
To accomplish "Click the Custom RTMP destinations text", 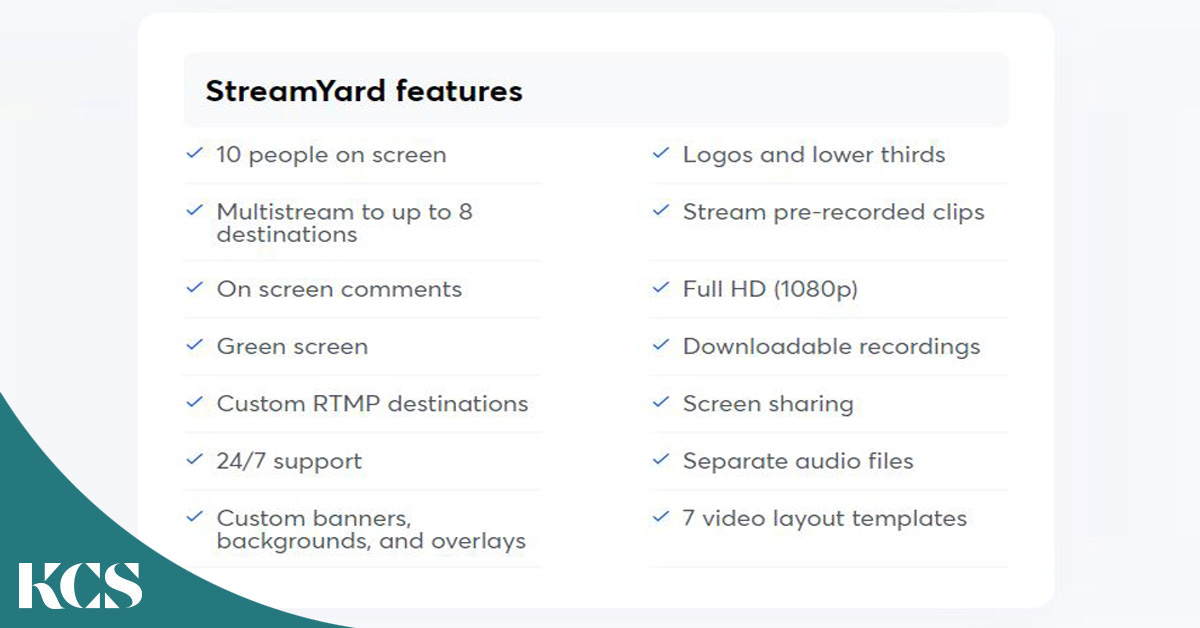I will coord(372,404).
